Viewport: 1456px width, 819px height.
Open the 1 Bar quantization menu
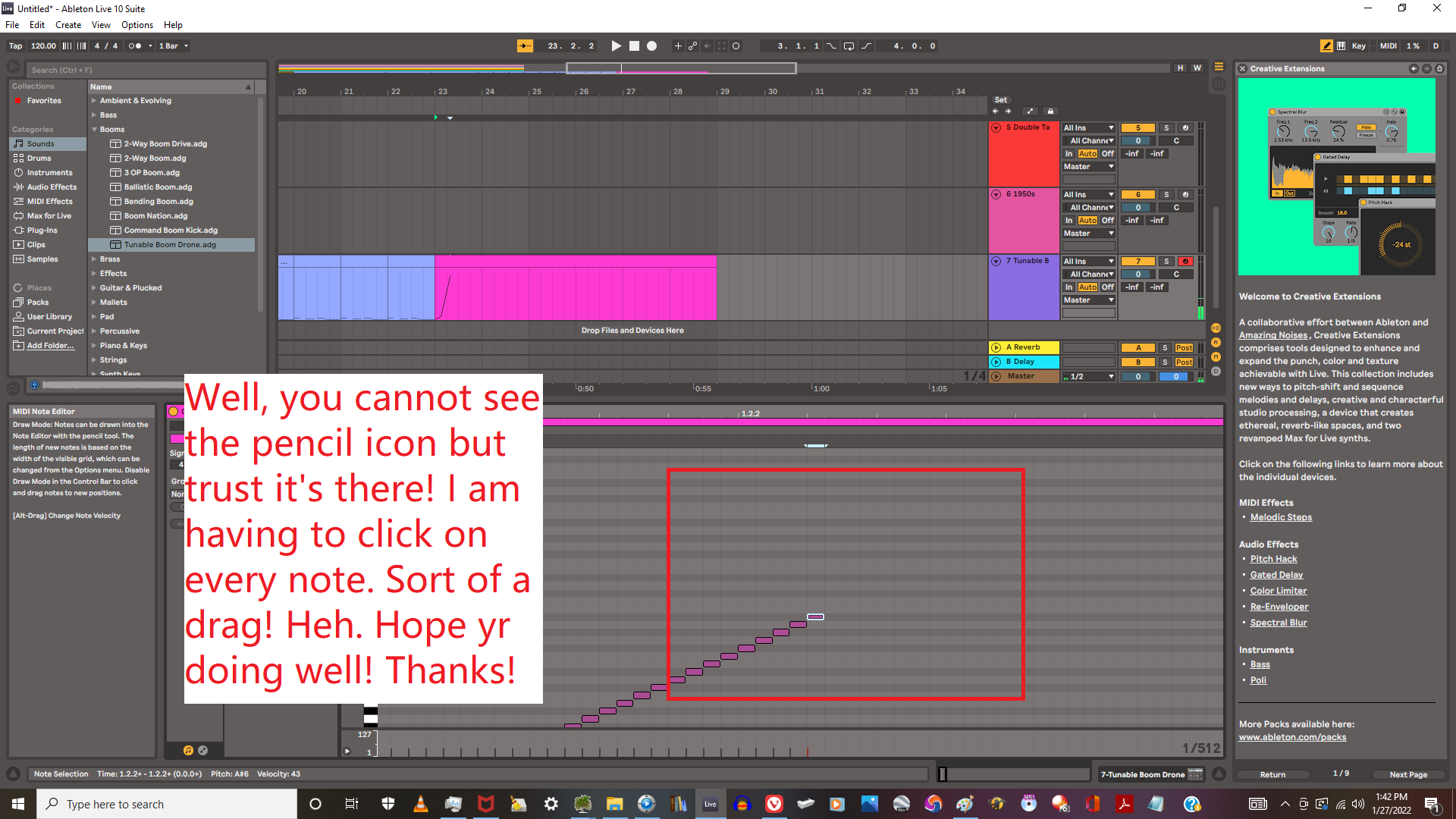(174, 46)
